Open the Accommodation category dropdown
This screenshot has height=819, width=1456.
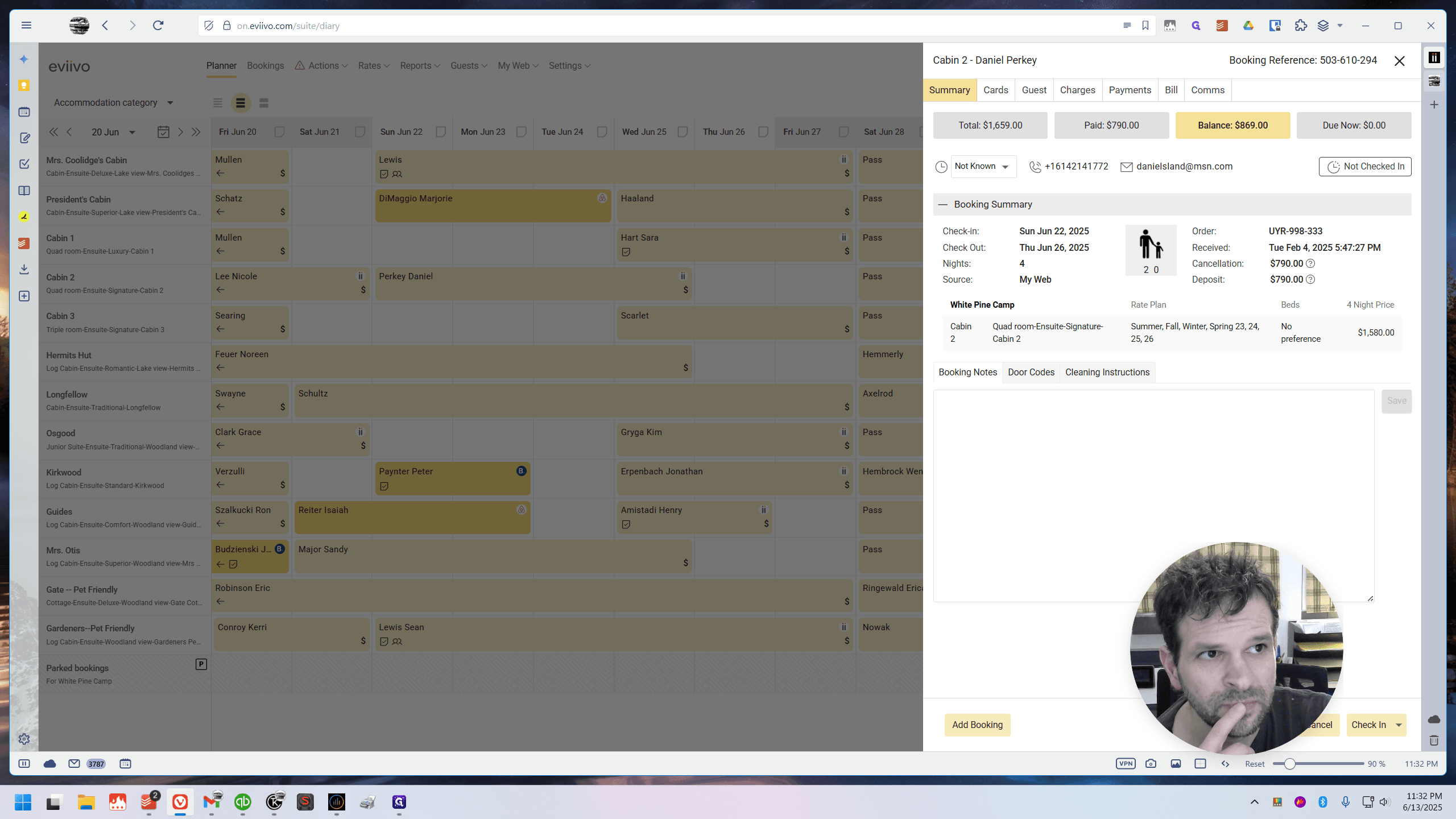113,103
